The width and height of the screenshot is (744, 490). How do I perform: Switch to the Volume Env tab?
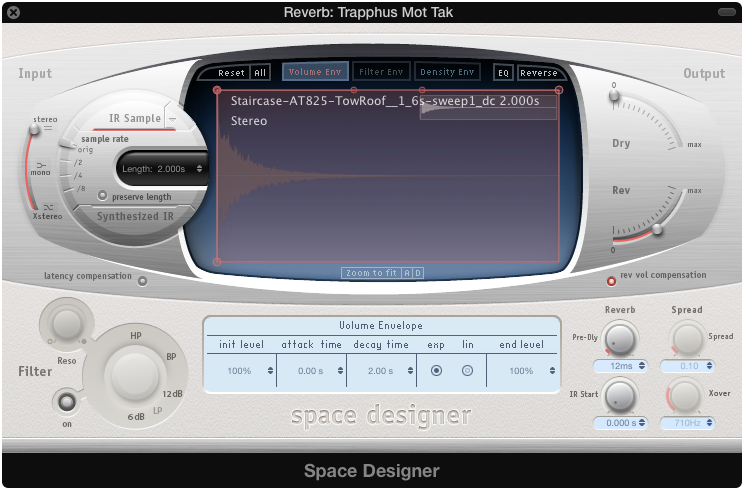(x=315, y=72)
